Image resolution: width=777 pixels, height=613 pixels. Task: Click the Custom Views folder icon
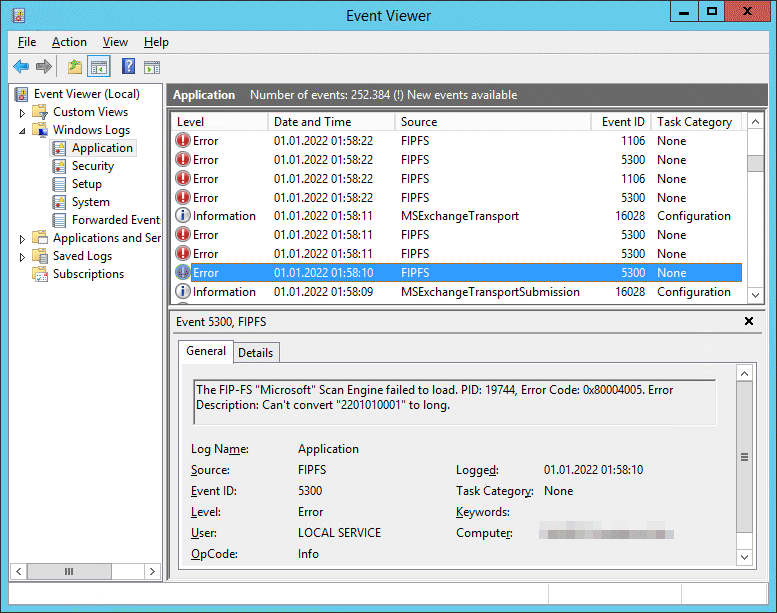[x=40, y=112]
